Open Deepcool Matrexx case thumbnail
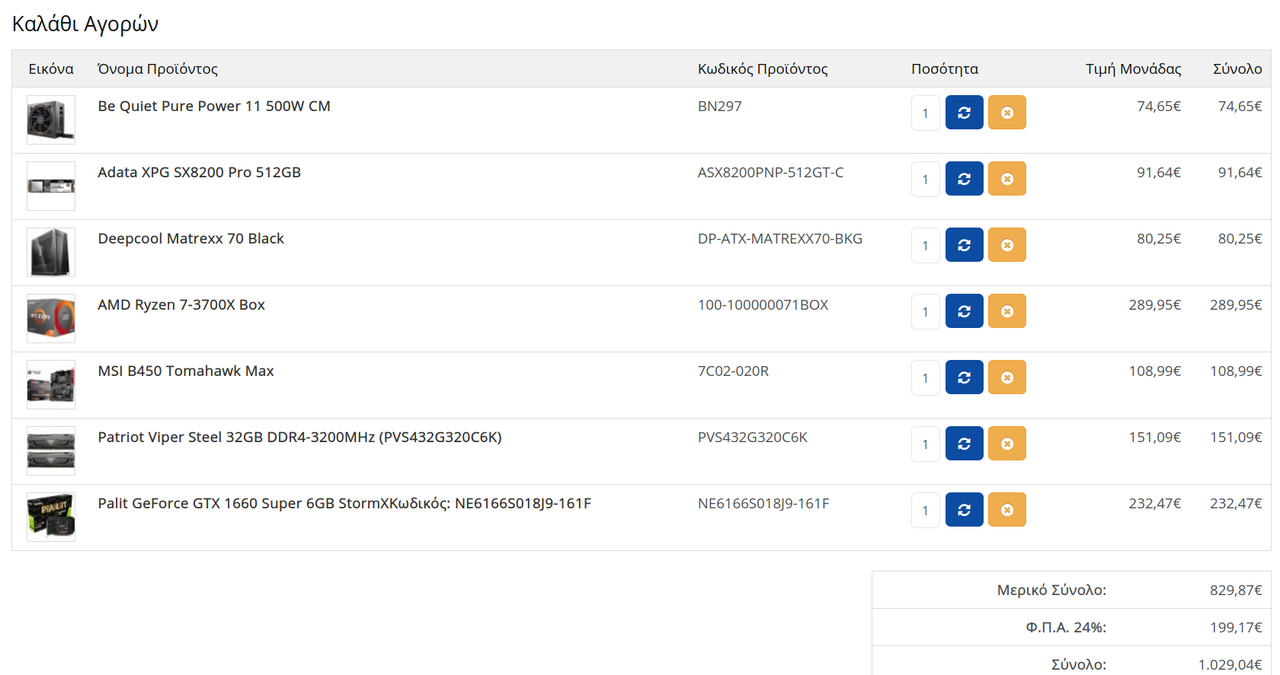The width and height of the screenshot is (1280, 675). 51,252
